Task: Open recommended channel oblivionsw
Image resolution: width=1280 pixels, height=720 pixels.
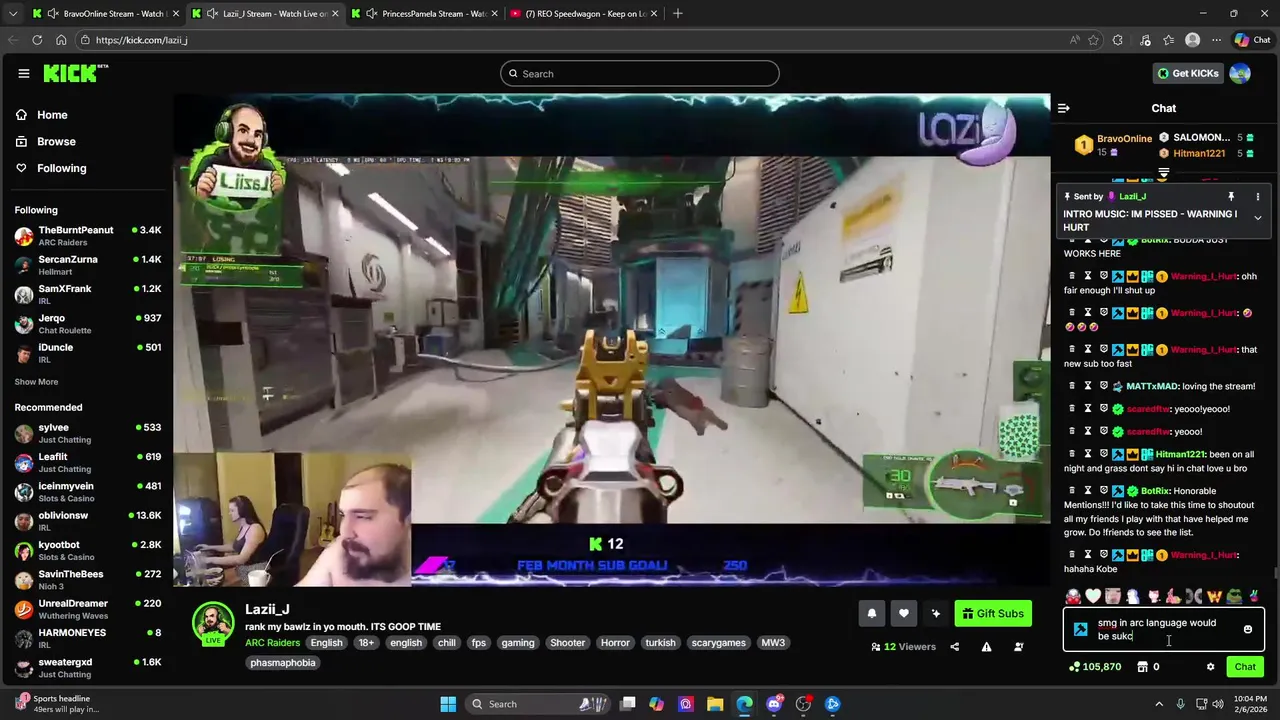Action: coord(87,521)
